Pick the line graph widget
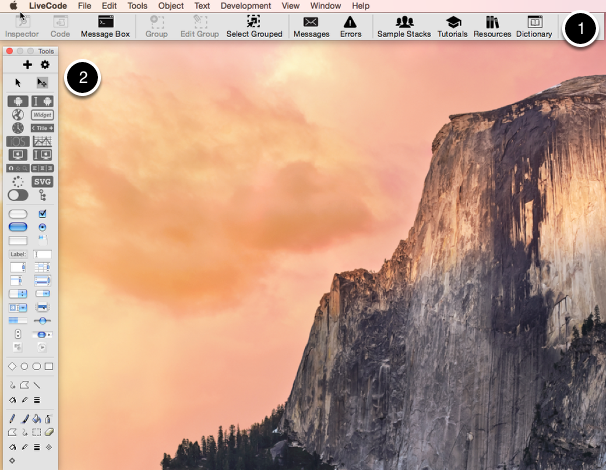 pos(43,141)
